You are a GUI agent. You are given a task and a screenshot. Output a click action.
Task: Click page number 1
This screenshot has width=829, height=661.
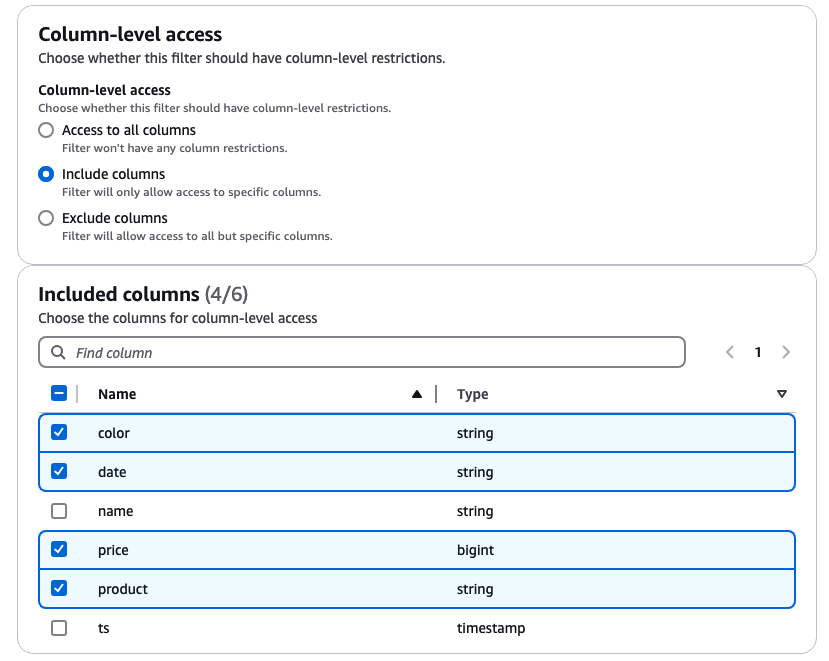click(758, 352)
